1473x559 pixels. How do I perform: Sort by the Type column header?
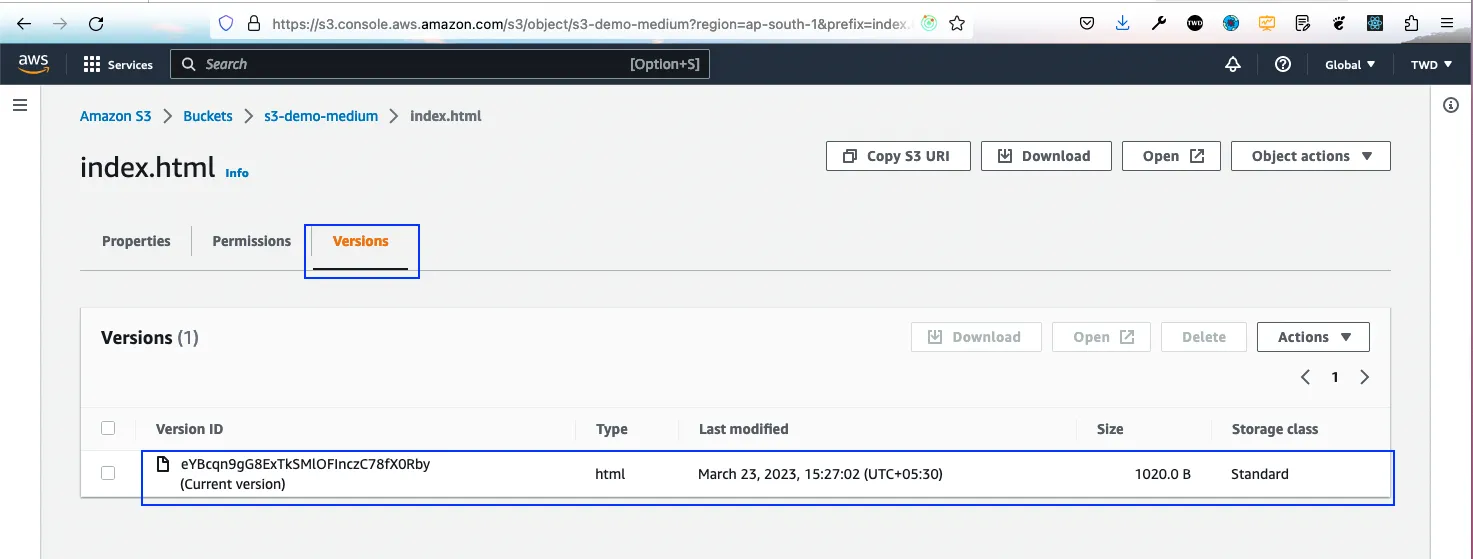click(612, 429)
